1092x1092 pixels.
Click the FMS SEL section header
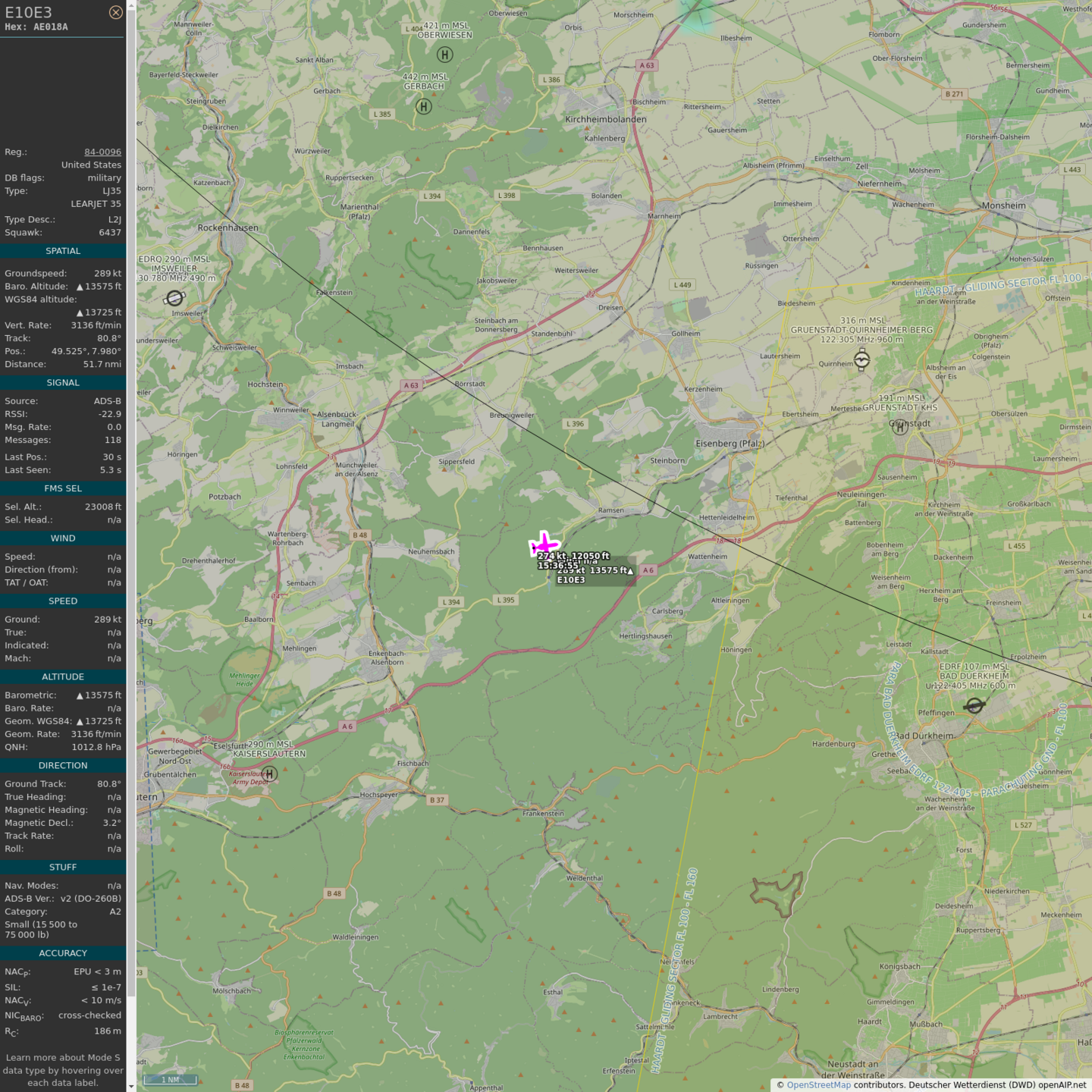coord(63,488)
